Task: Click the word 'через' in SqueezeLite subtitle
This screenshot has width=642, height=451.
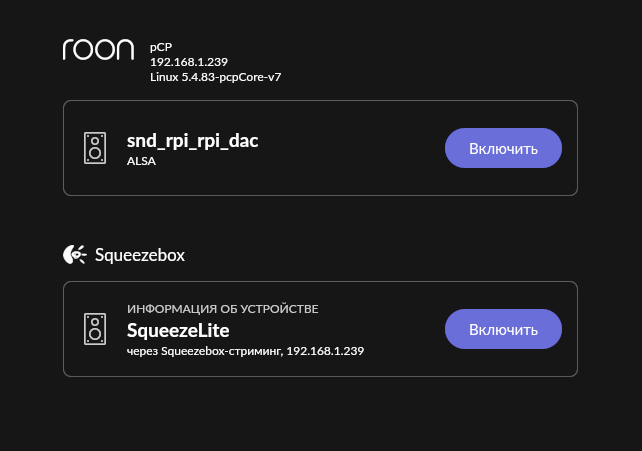Action: [x=143, y=351]
